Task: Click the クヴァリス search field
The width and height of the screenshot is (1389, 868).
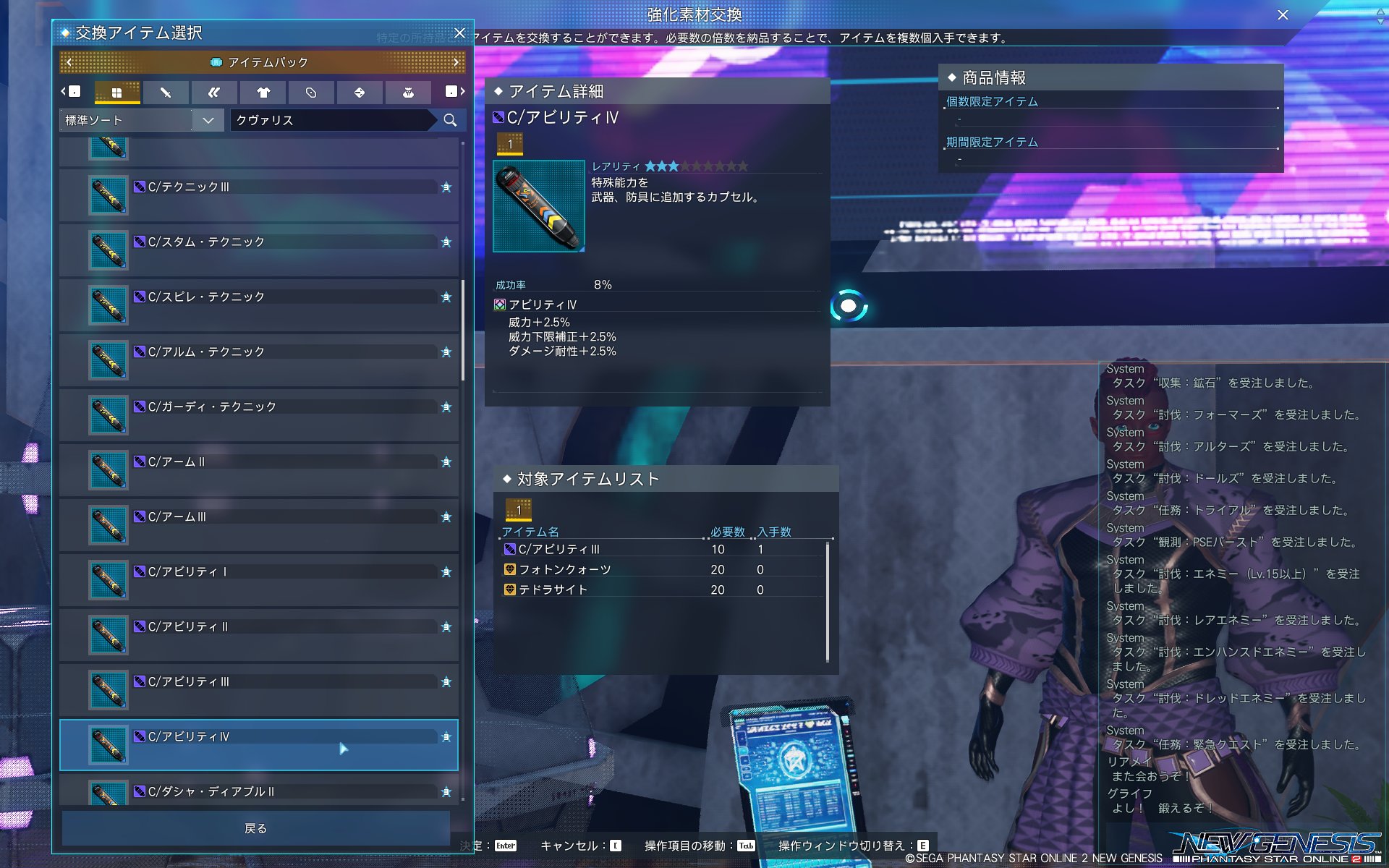Action: click(x=333, y=120)
